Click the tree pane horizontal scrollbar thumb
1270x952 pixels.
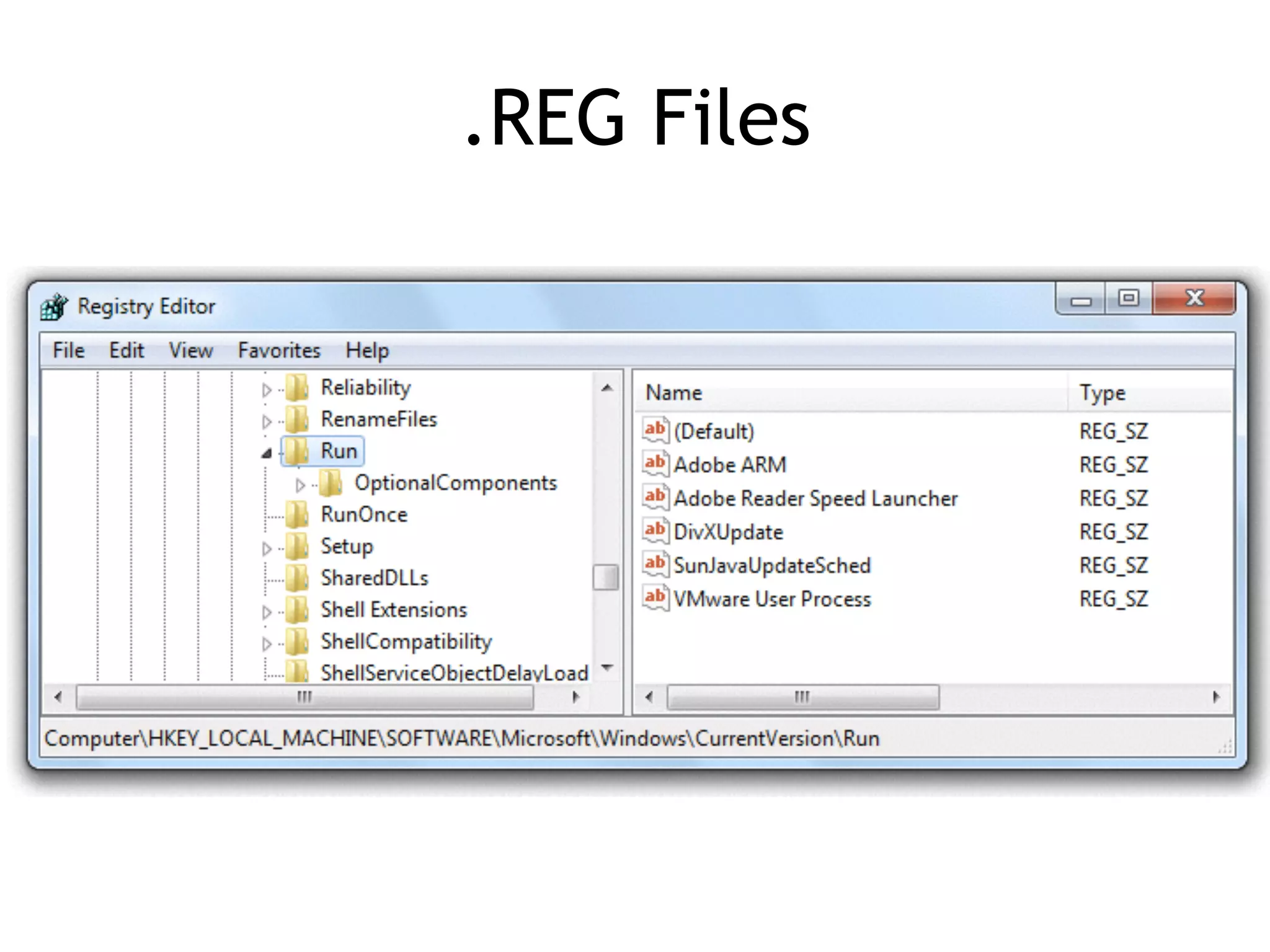click(x=304, y=697)
